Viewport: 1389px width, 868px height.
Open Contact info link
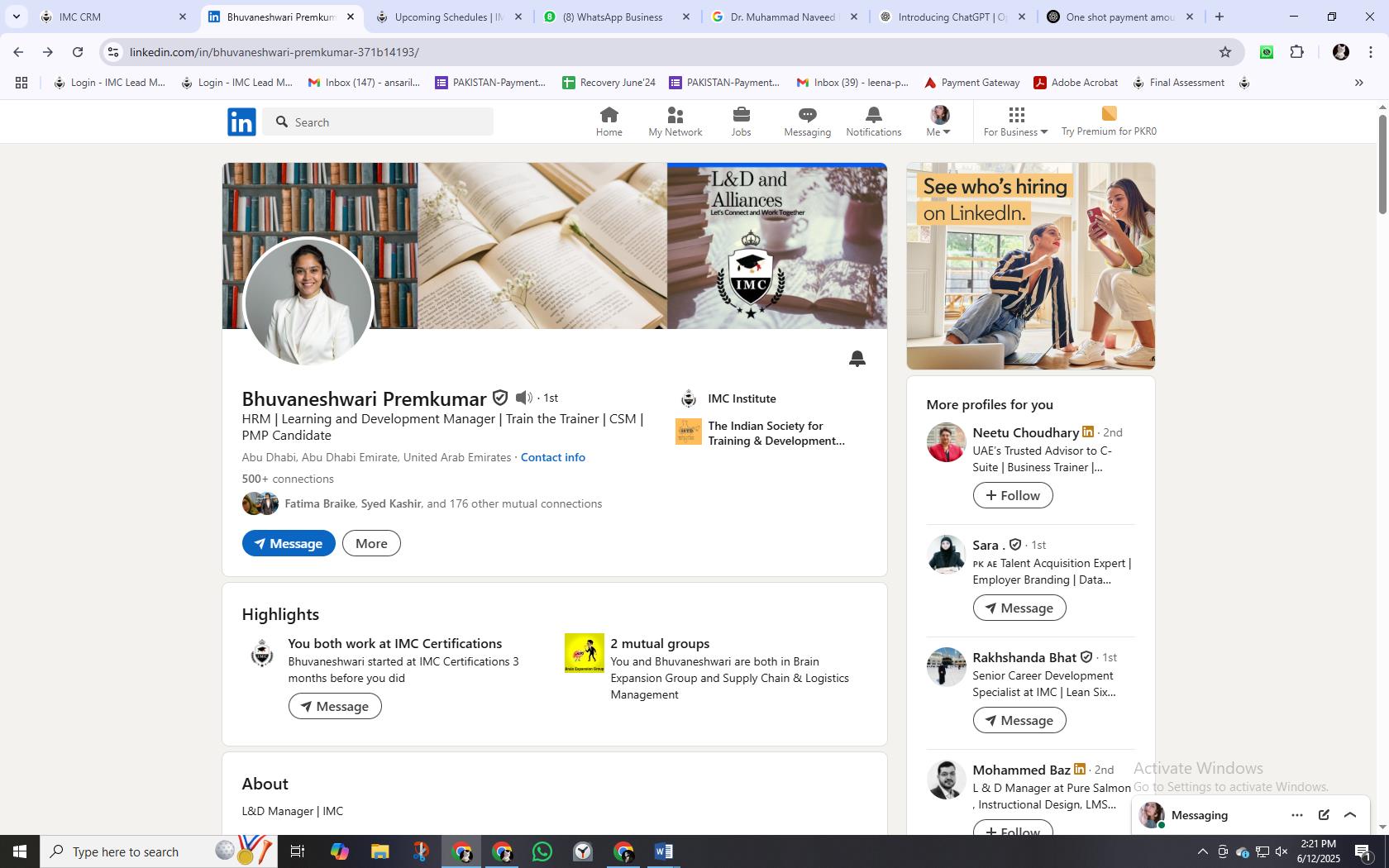(552, 457)
